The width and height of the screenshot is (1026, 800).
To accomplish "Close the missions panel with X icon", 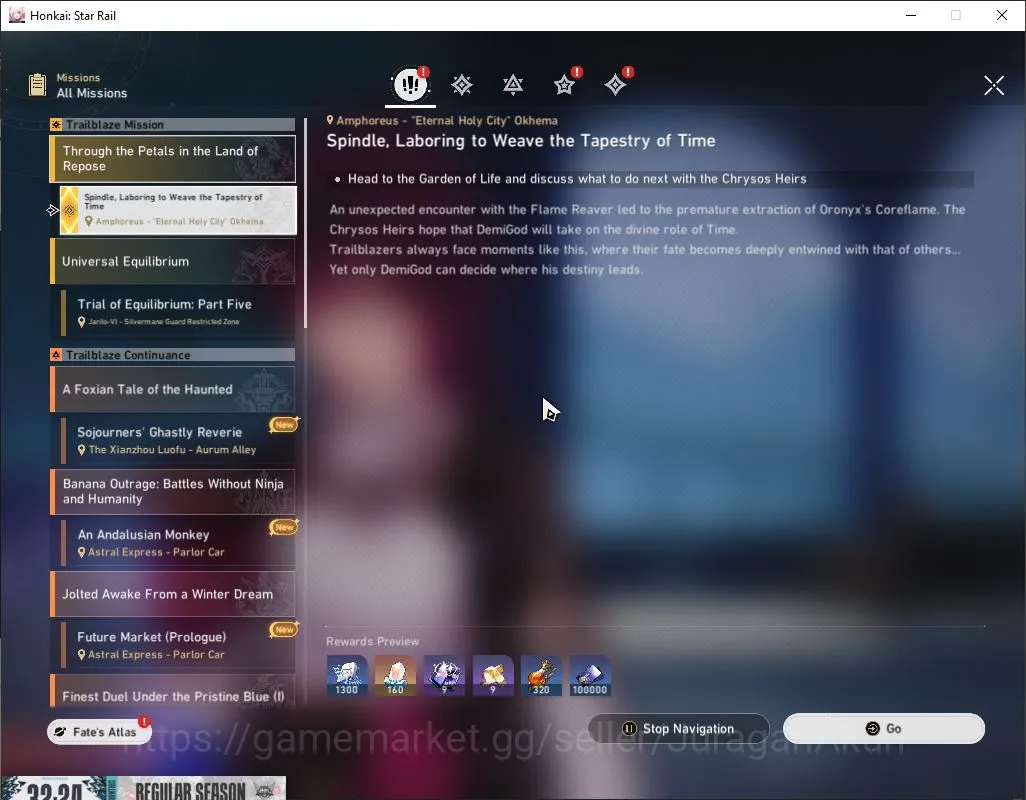I will click(x=994, y=85).
